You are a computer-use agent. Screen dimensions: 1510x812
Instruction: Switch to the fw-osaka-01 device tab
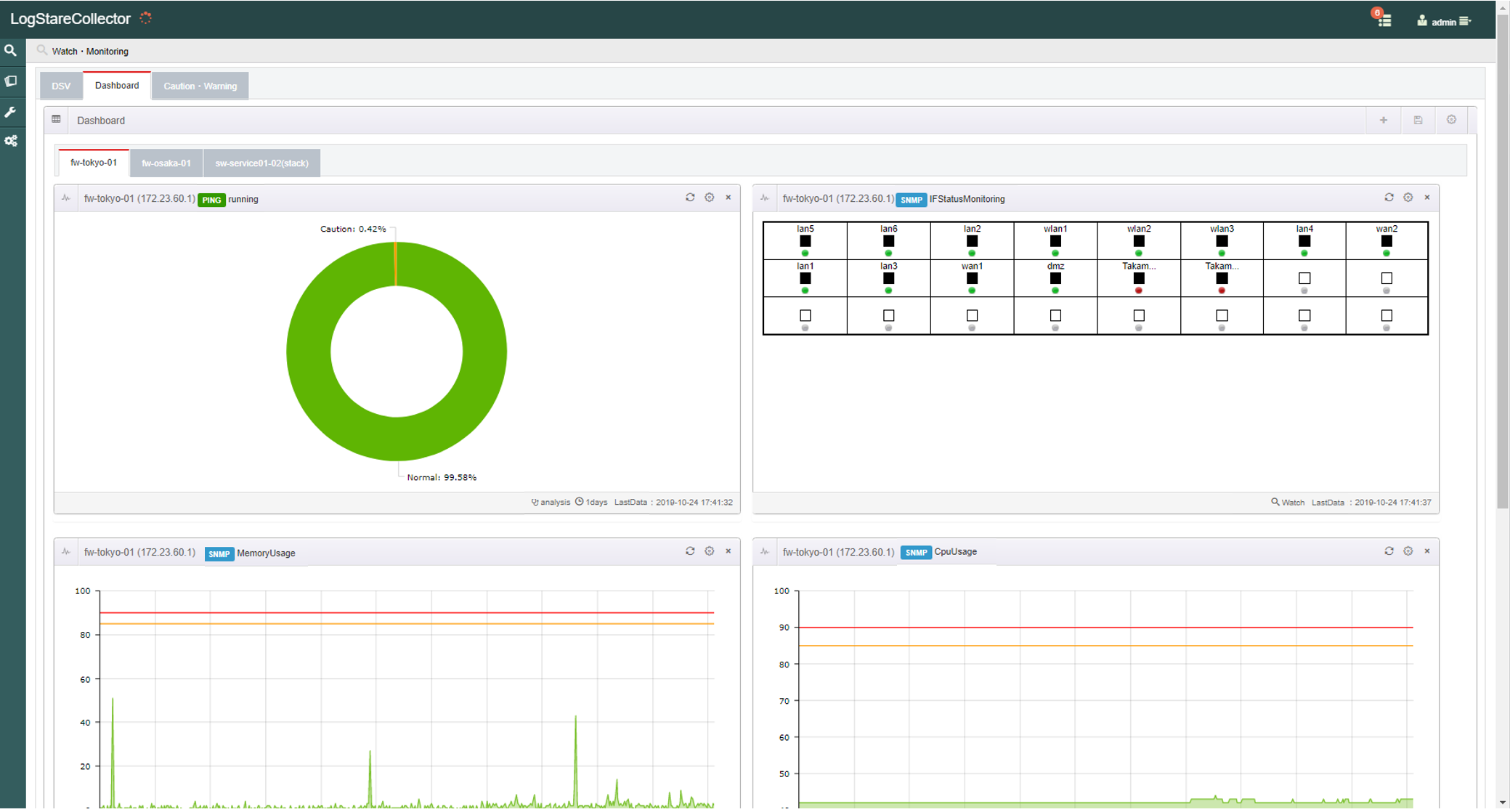(166, 163)
